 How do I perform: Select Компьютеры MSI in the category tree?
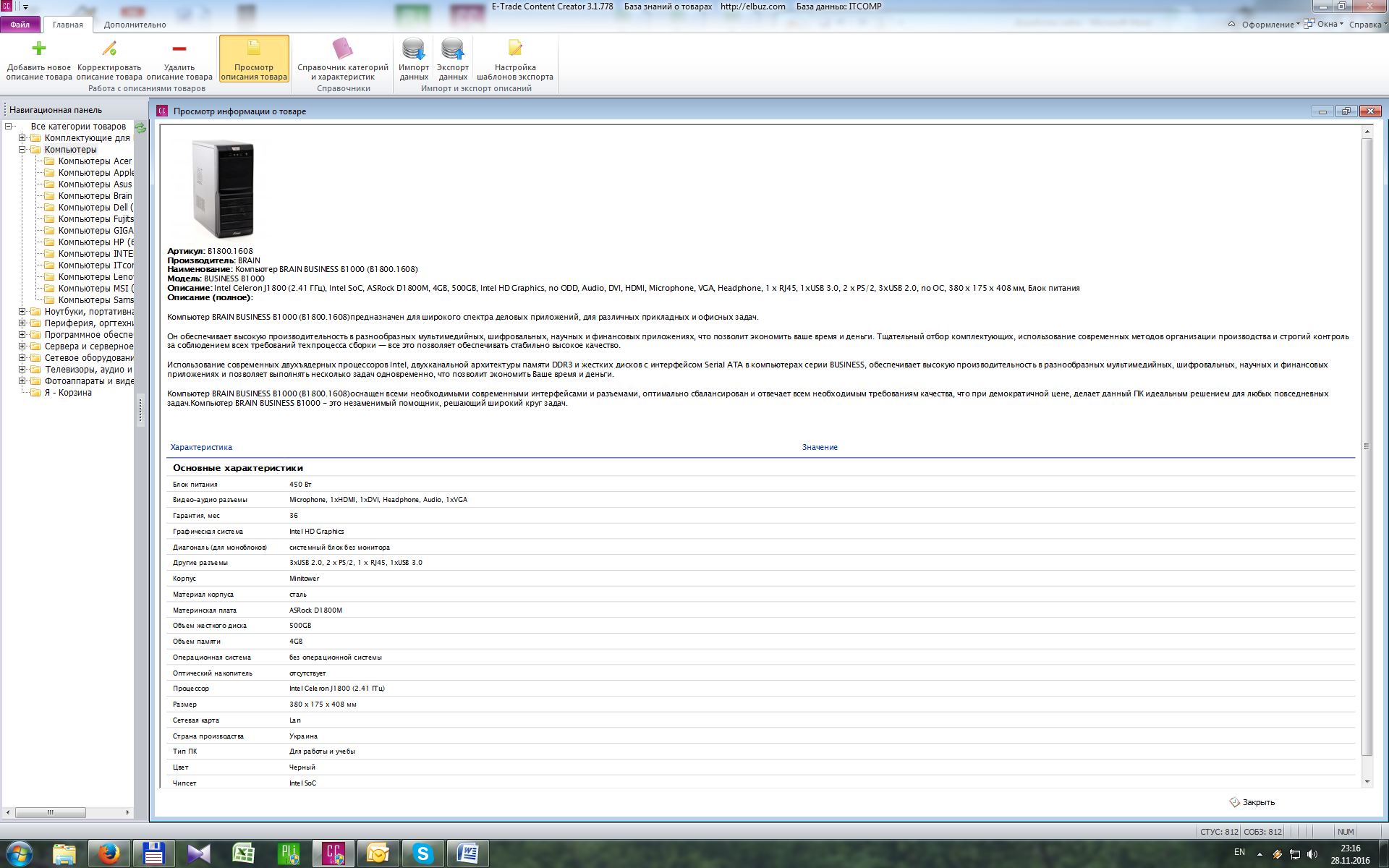95,289
